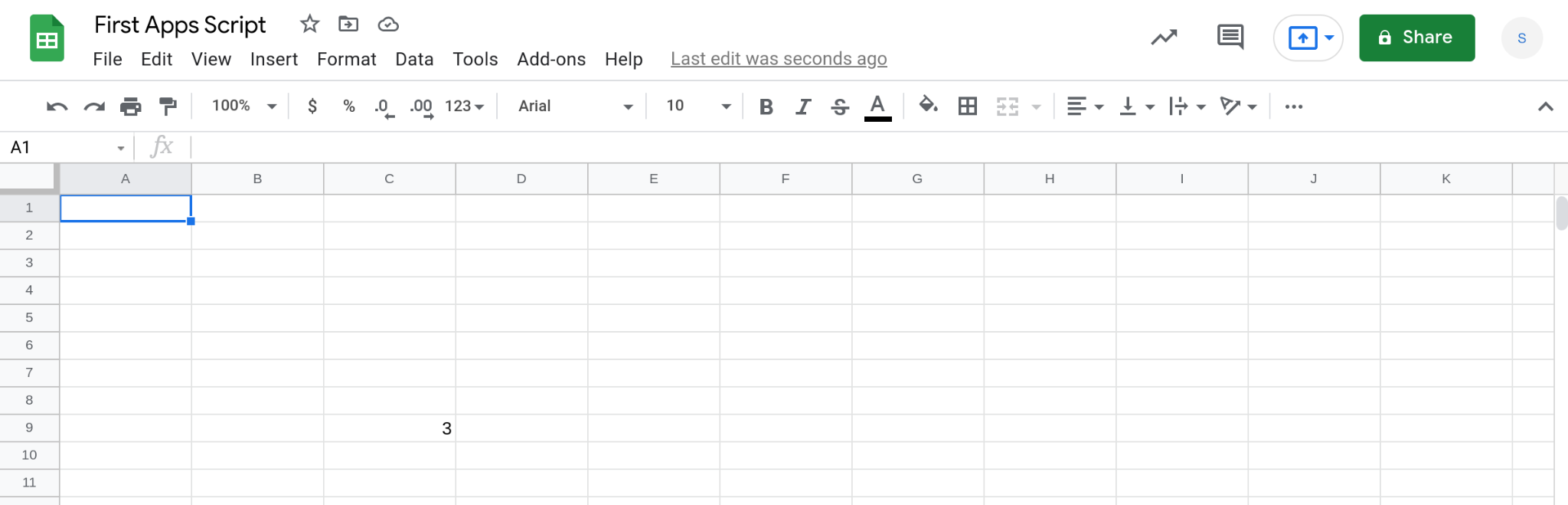Image resolution: width=1568 pixels, height=505 pixels.
Task: Print the spreadsheet
Action: click(x=131, y=107)
